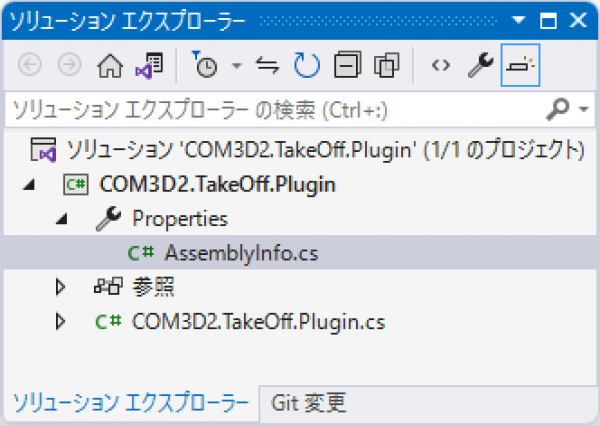This screenshot has width=600, height=425.
Task: Select the ソリューション エクスプローラー bottom tab
Action: 128,403
